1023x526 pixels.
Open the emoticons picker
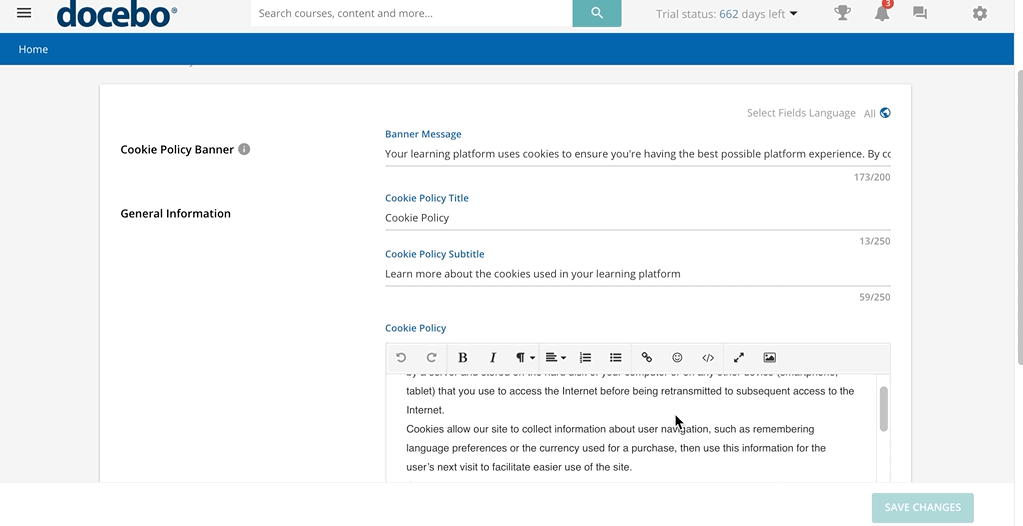point(677,358)
